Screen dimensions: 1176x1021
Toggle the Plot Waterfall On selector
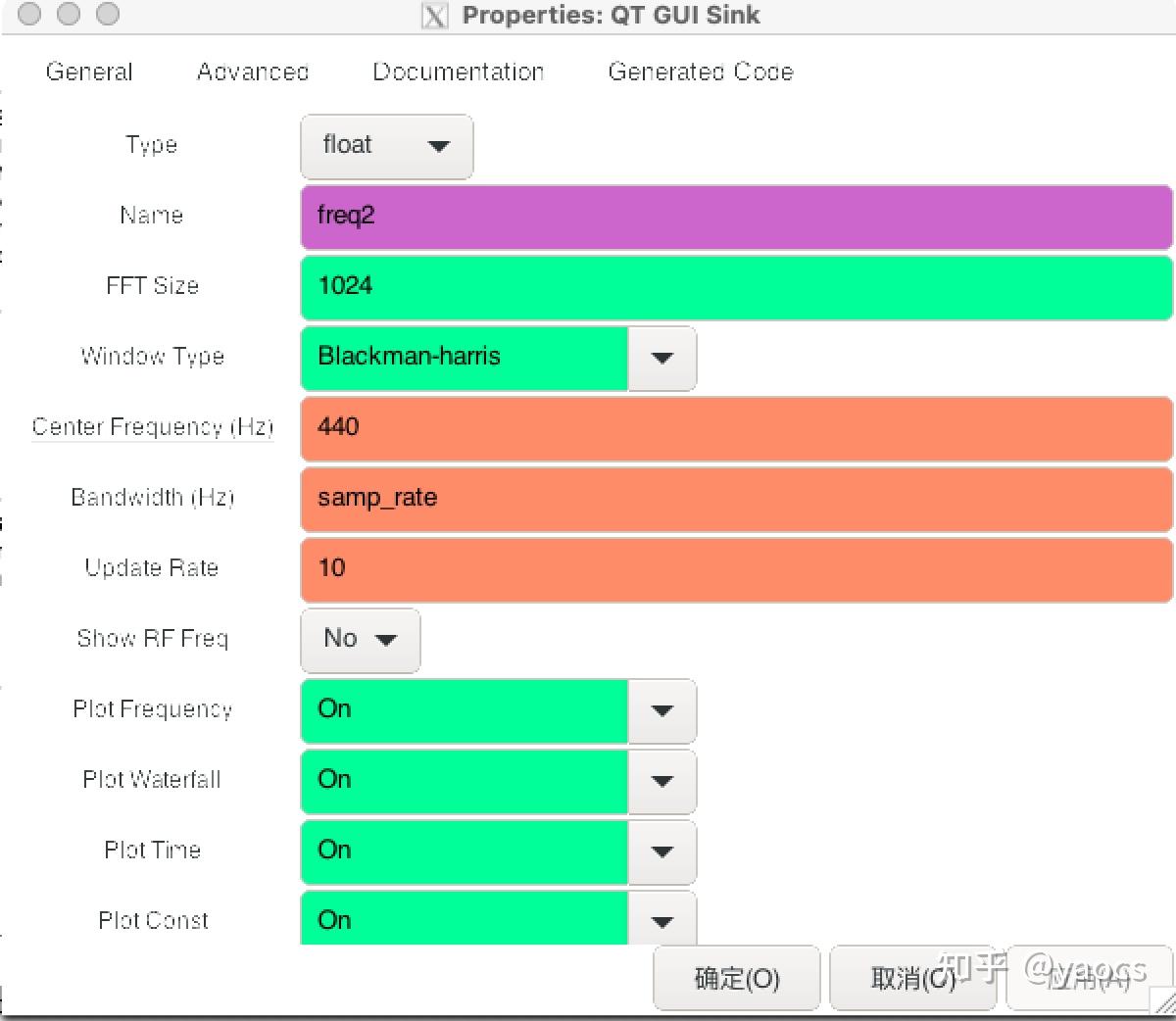[x=498, y=781]
